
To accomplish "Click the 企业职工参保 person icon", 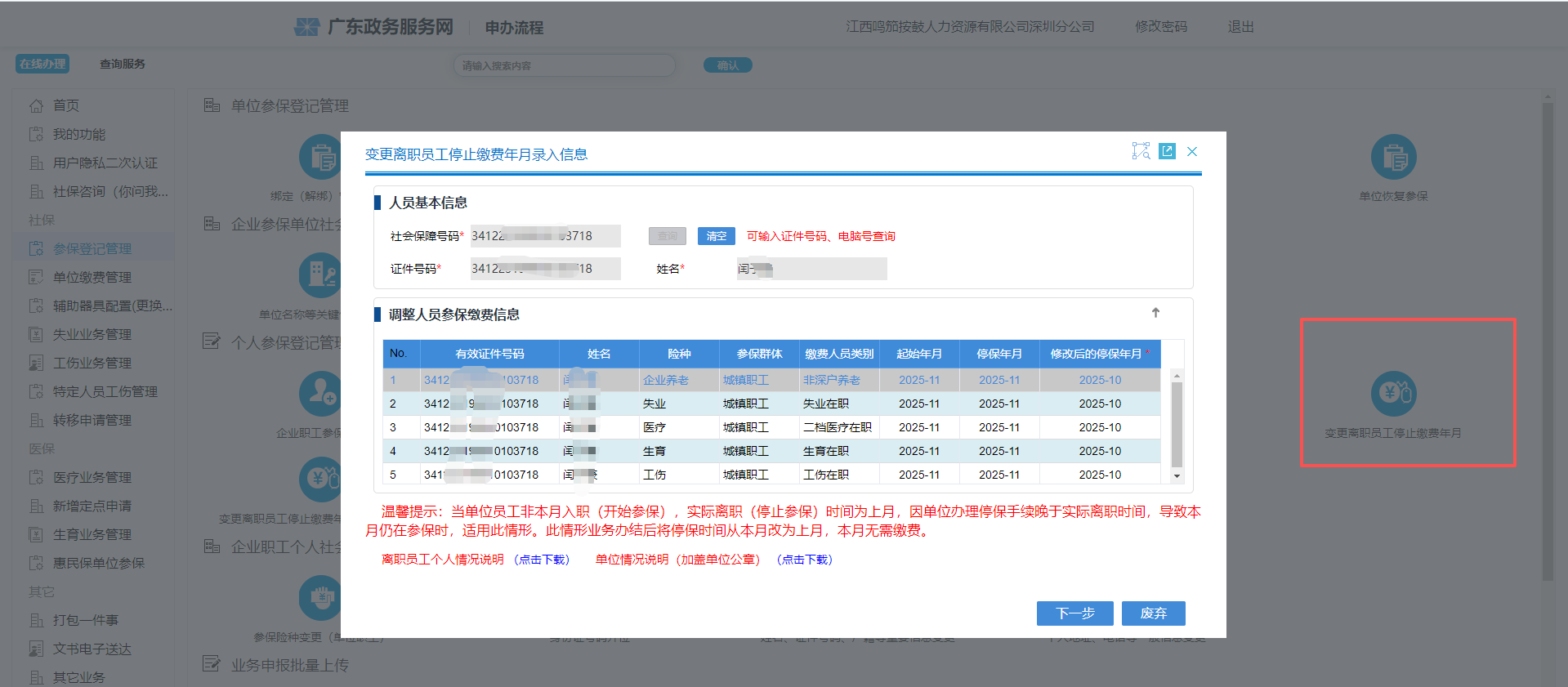I will pyautogui.click(x=320, y=394).
